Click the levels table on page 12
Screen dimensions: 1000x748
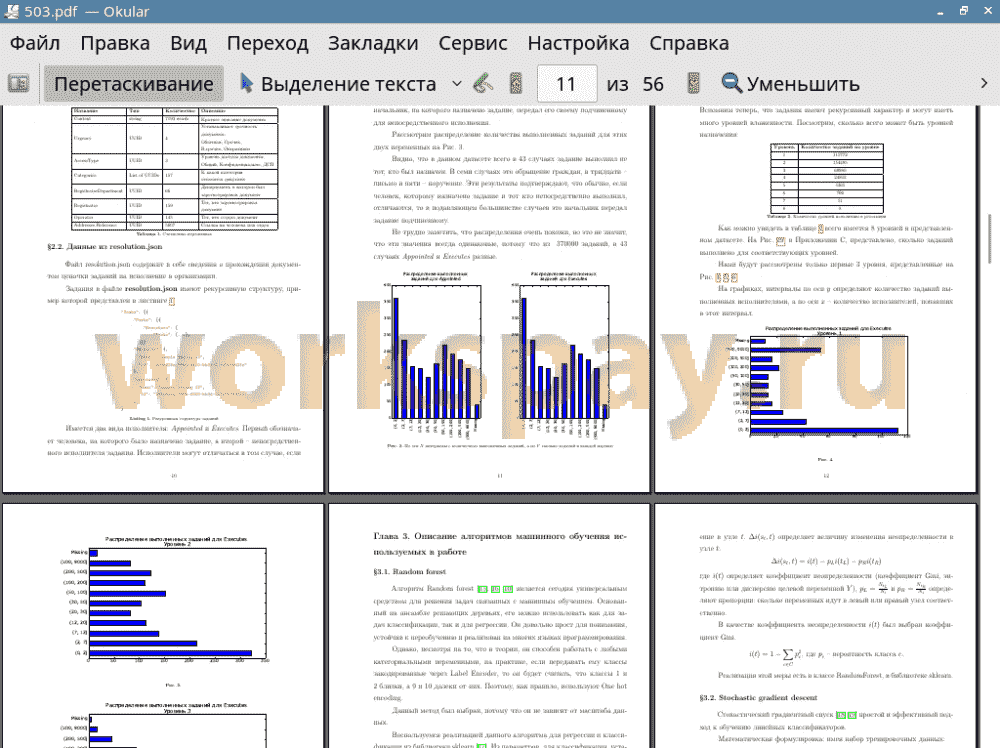(x=827, y=178)
